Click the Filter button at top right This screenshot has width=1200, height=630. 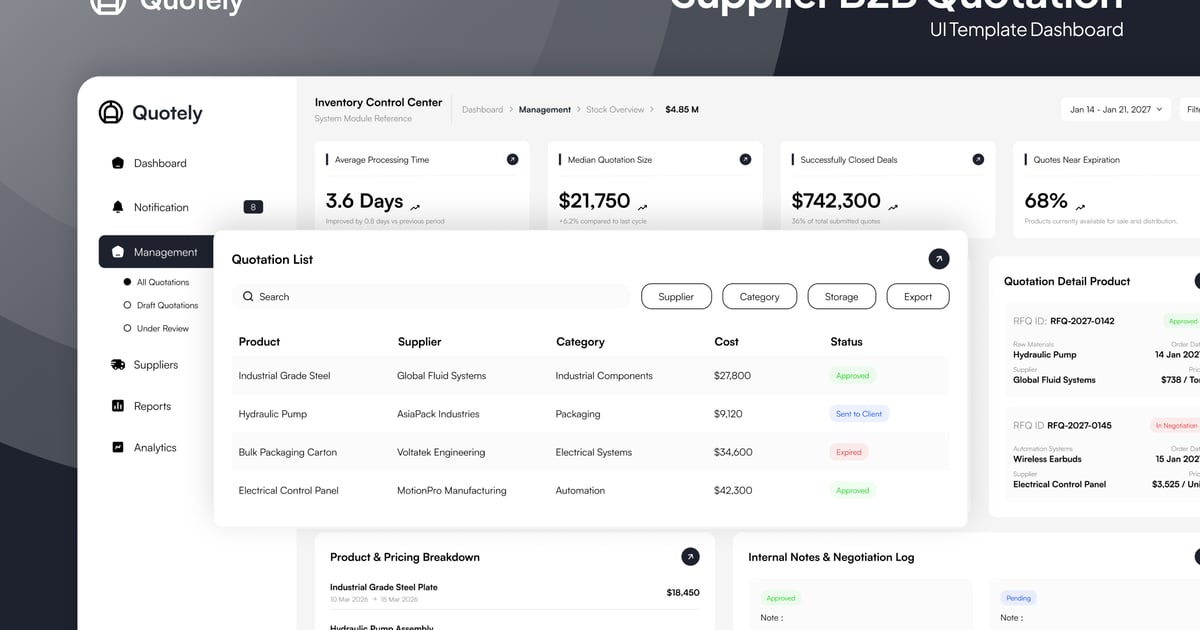point(1192,108)
